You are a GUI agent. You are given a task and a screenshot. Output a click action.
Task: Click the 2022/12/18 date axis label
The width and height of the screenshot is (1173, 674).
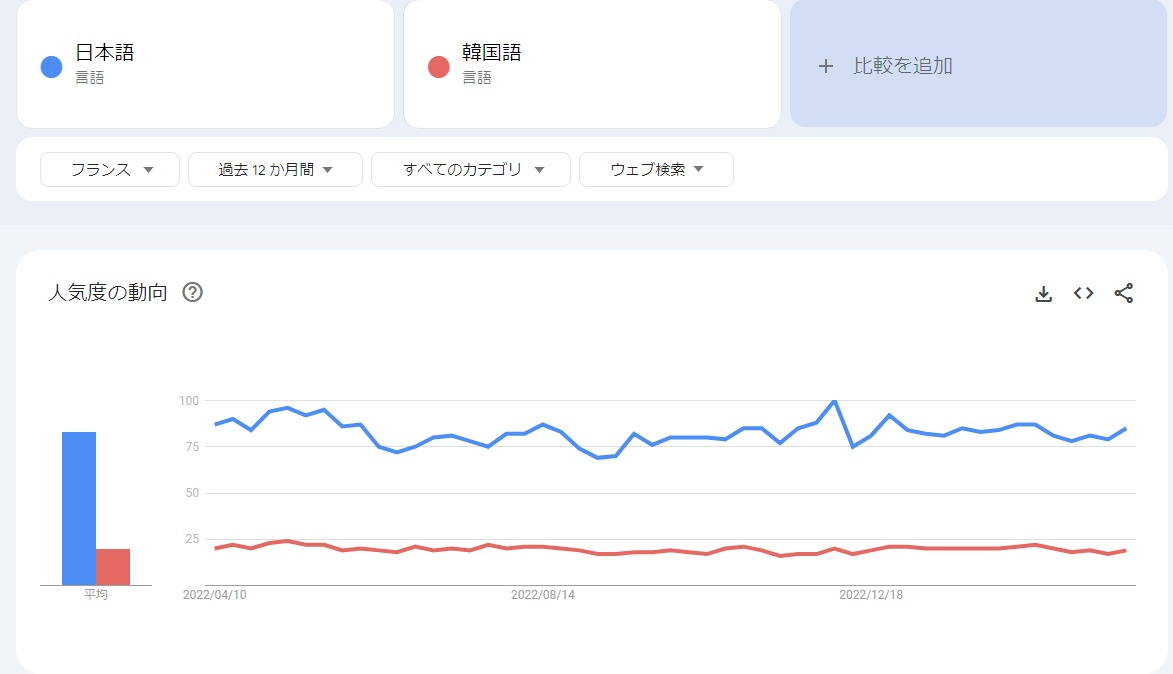(x=871, y=595)
